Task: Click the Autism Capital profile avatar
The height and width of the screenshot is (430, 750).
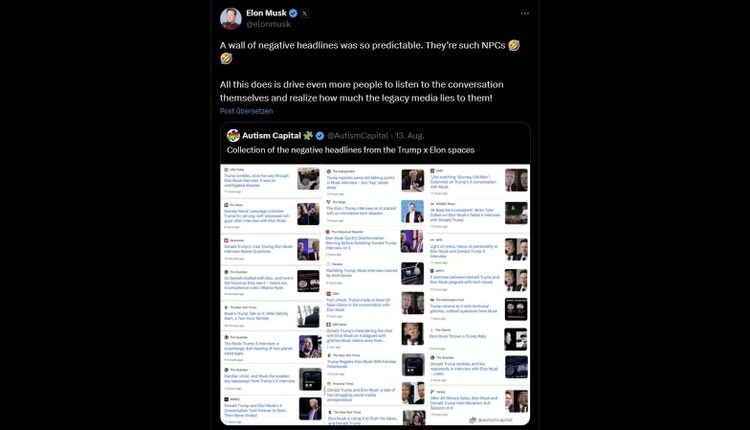Action: pyautogui.click(x=233, y=135)
